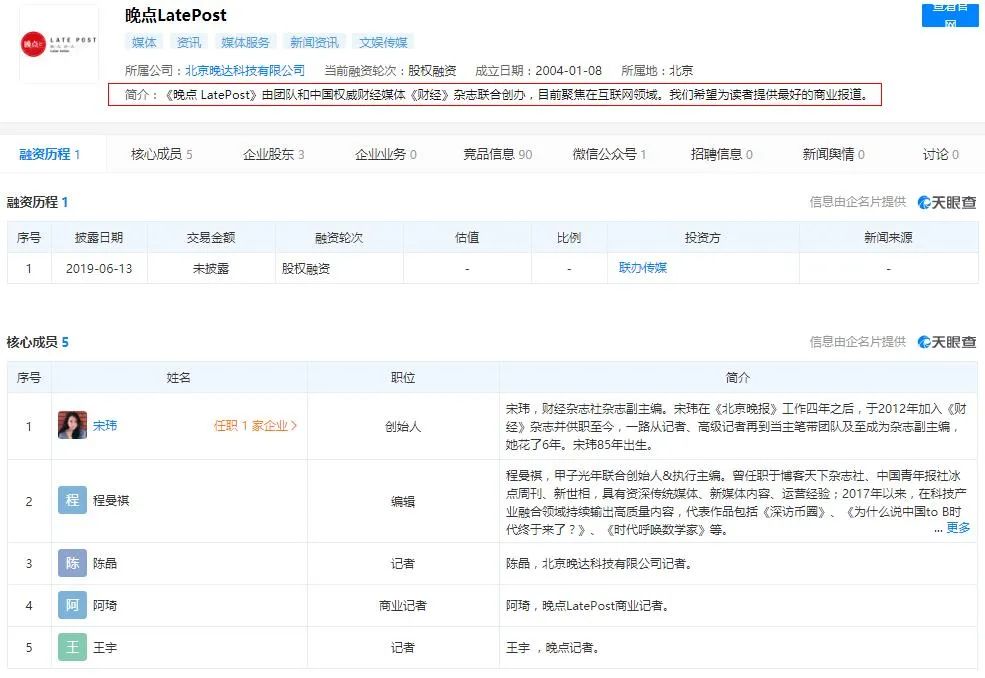The width and height of the screenshot is (985, 678).
Task: Click the 新闻资讯 tag
Action: click(314, 42)
